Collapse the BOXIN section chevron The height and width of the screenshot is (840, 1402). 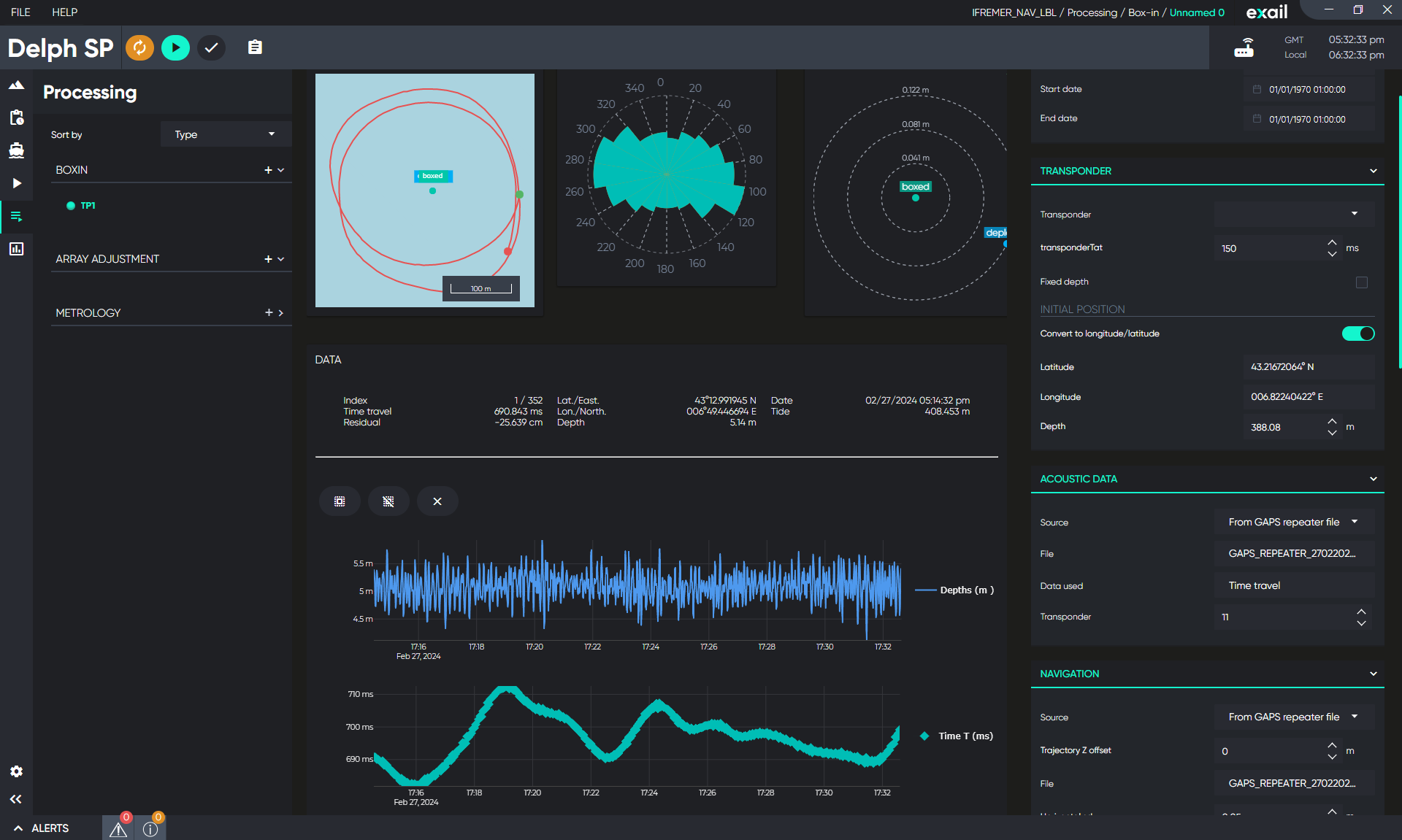coord(281,170)
